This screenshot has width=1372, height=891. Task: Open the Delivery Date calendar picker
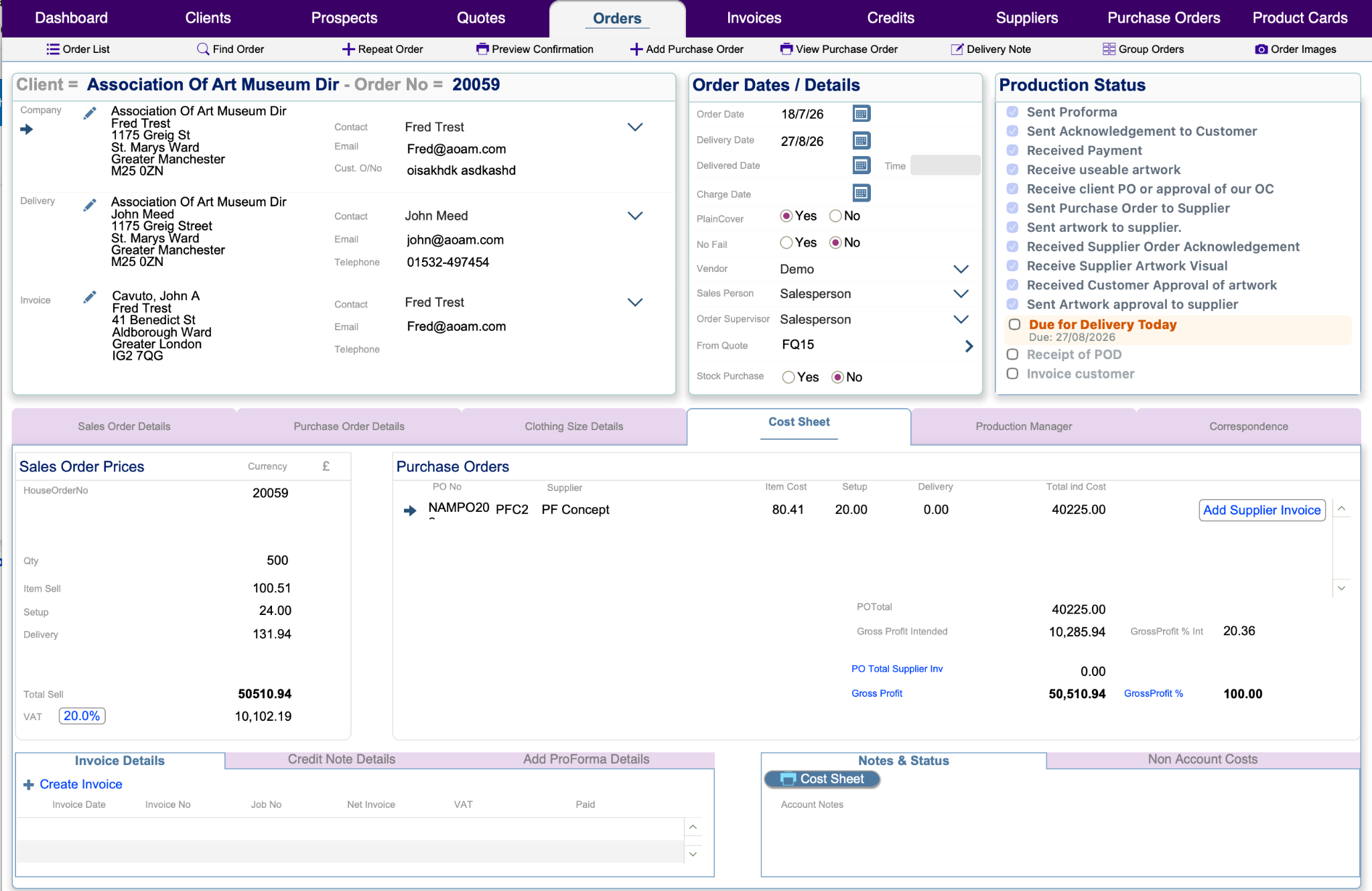[862, 140]
